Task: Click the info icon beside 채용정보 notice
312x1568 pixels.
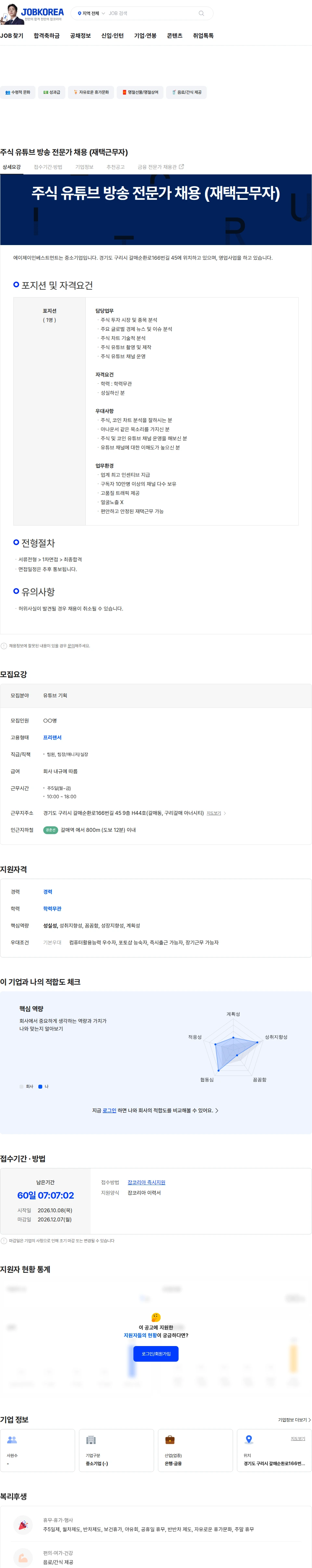Action: point(4,646)
